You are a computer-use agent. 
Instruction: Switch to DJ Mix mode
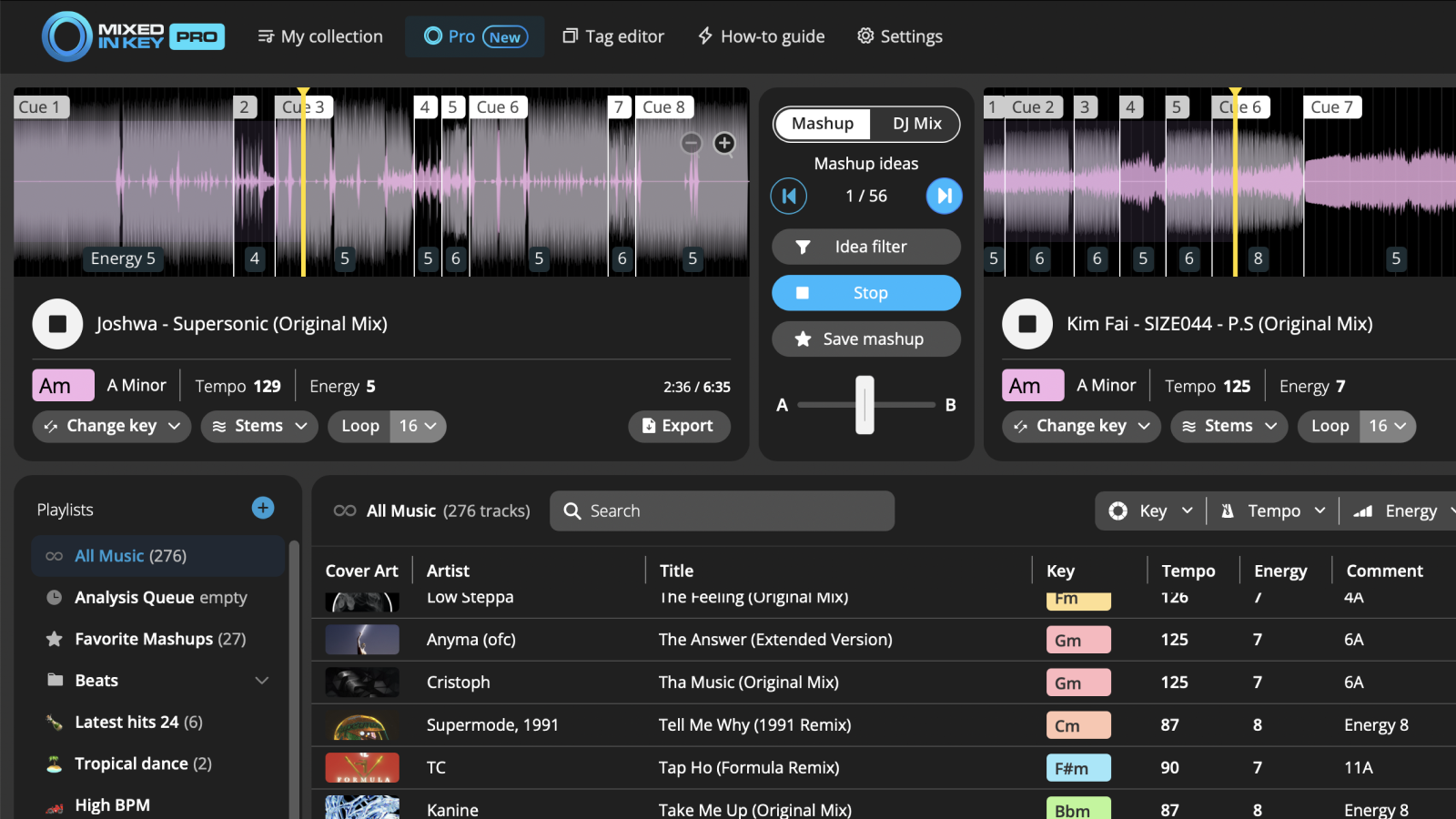[x=916, y=124]
